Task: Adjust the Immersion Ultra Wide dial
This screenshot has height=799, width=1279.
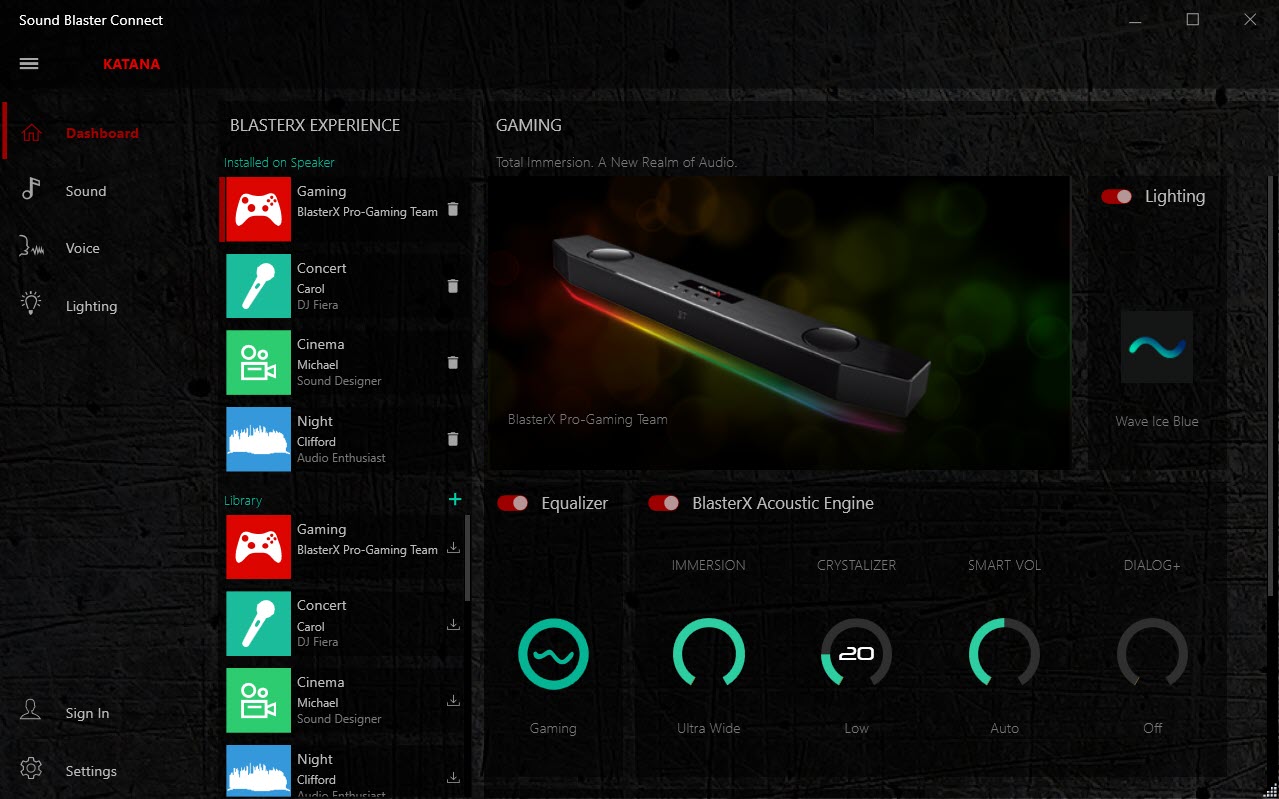Action: (709, 654)
